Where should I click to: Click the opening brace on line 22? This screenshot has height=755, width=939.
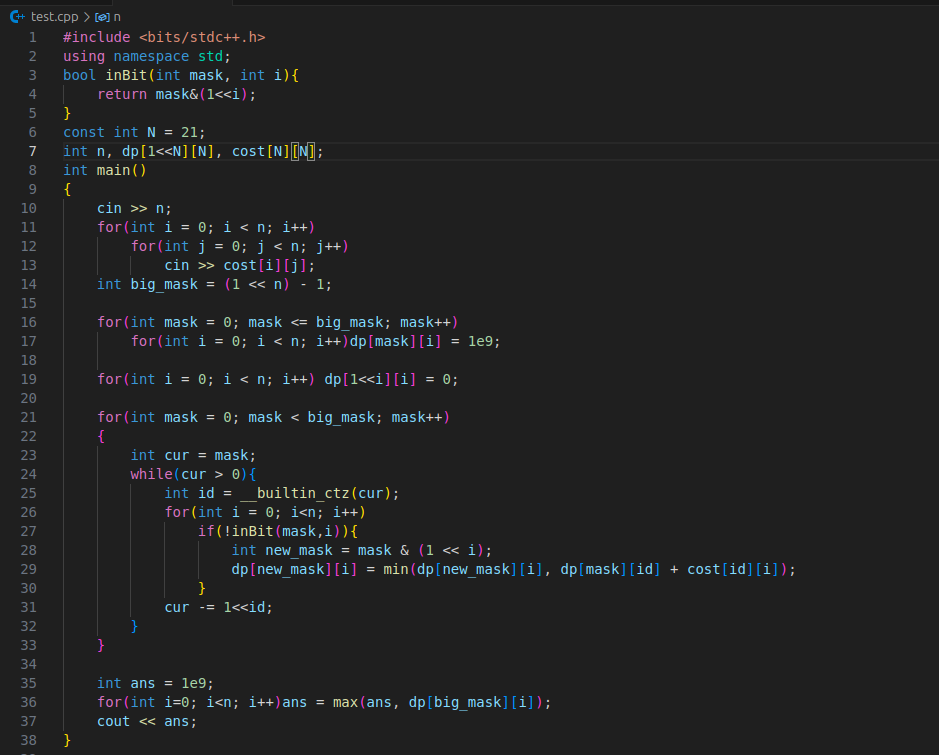click(101, 436)
